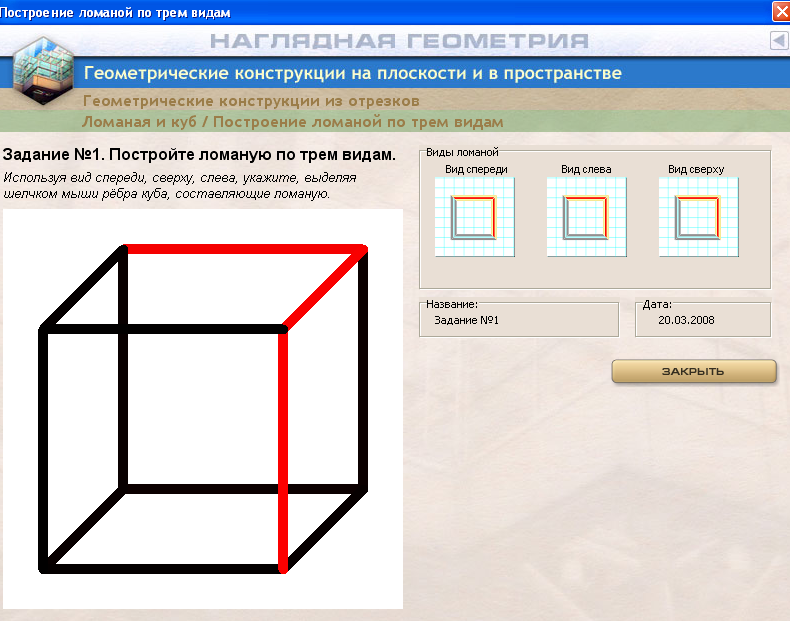The height and width of the screenshot is (621, 790).
Task: Select the black back-left vertical cube edge
Action: (123, 368)
